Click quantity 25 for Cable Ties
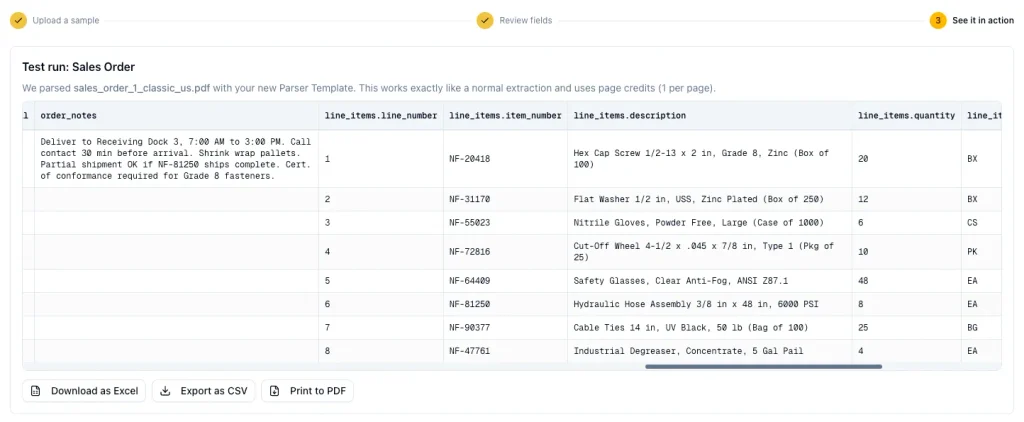This screenshot has width=1024, height=422. [x=906, y=328]
